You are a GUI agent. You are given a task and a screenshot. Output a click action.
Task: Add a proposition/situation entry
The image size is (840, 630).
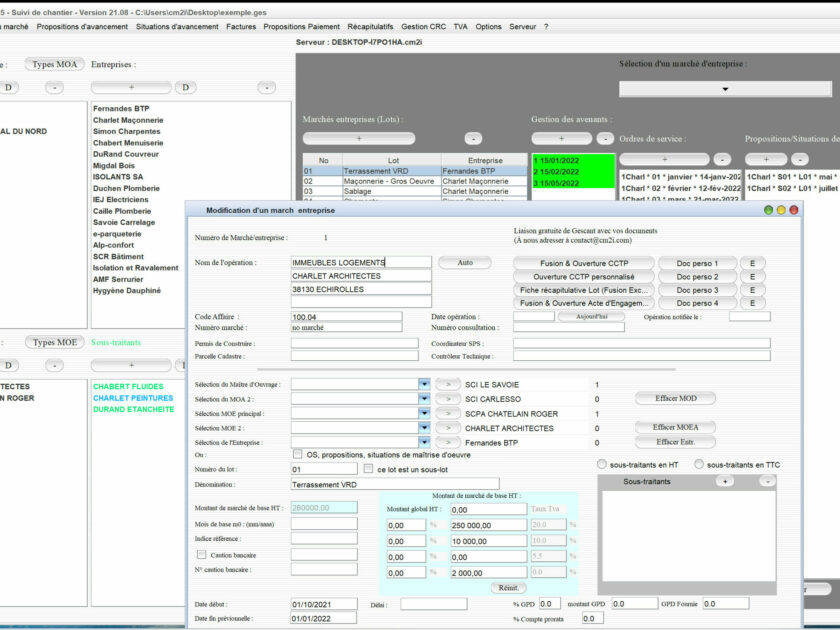[766, 159]
